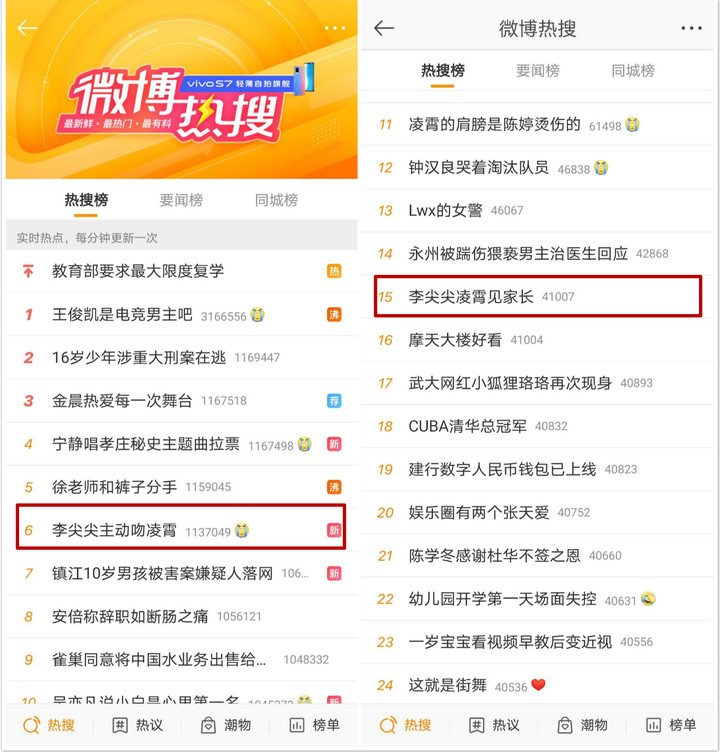Open trending topic 教育部要求最大限度复学

click(182, 271)
